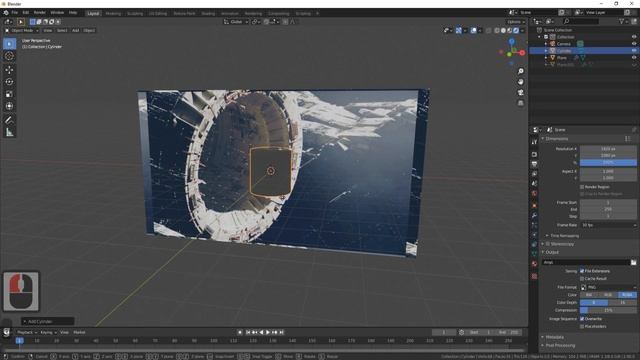Select the Select Box tool in the left toolbar
640x360 pixels.
(x=9, y=44)
